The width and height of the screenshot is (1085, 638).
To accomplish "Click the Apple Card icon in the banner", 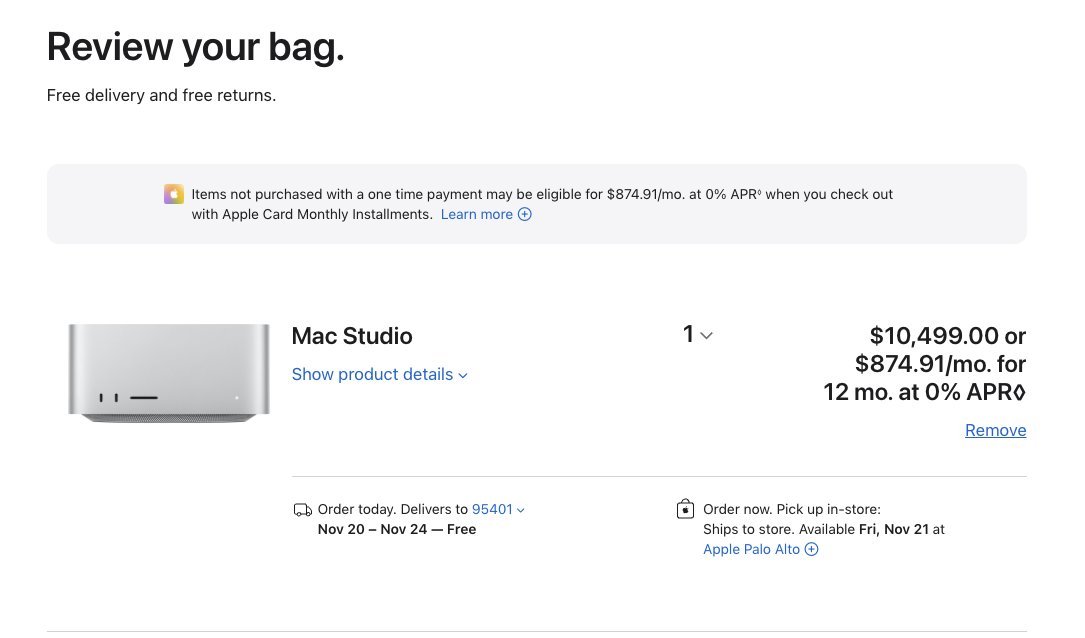I will tap(174, 194).
